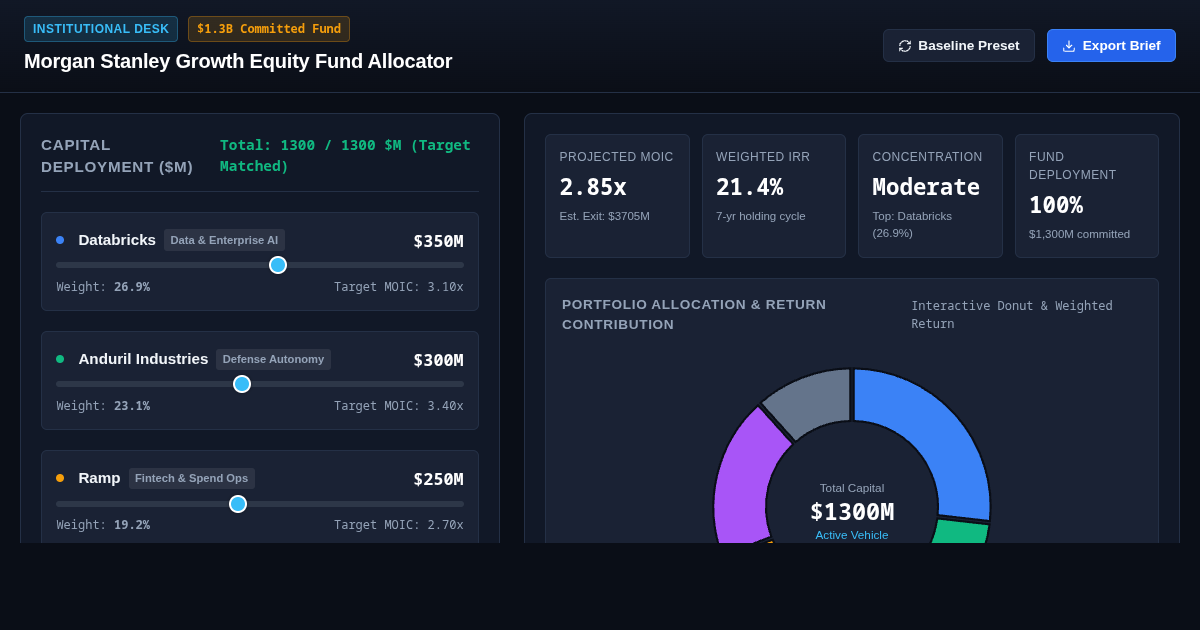Click the Morgan Stanley Growth Equity Fund Allocator title

(x=238, y=61)
